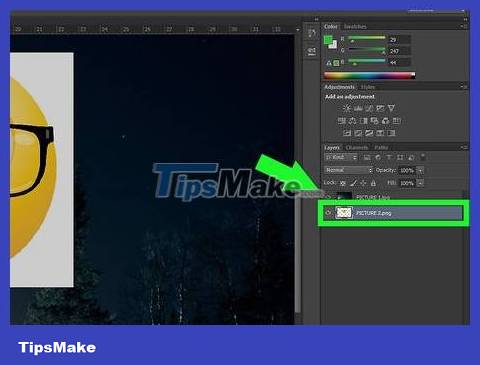The image size is (480, 365).
Task: Switch to the Color tab
Action: (x=331, y=26)
